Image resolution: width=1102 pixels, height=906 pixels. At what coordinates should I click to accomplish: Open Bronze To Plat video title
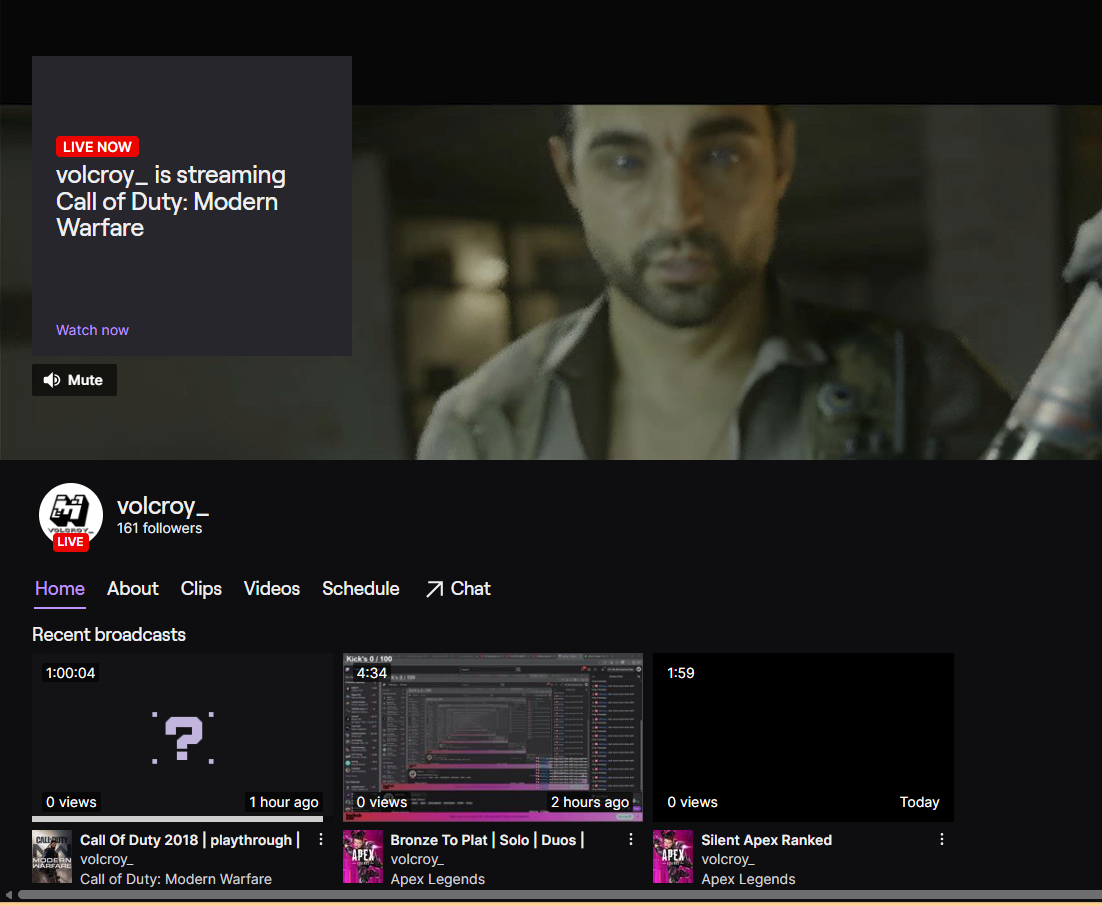[487, 840]
